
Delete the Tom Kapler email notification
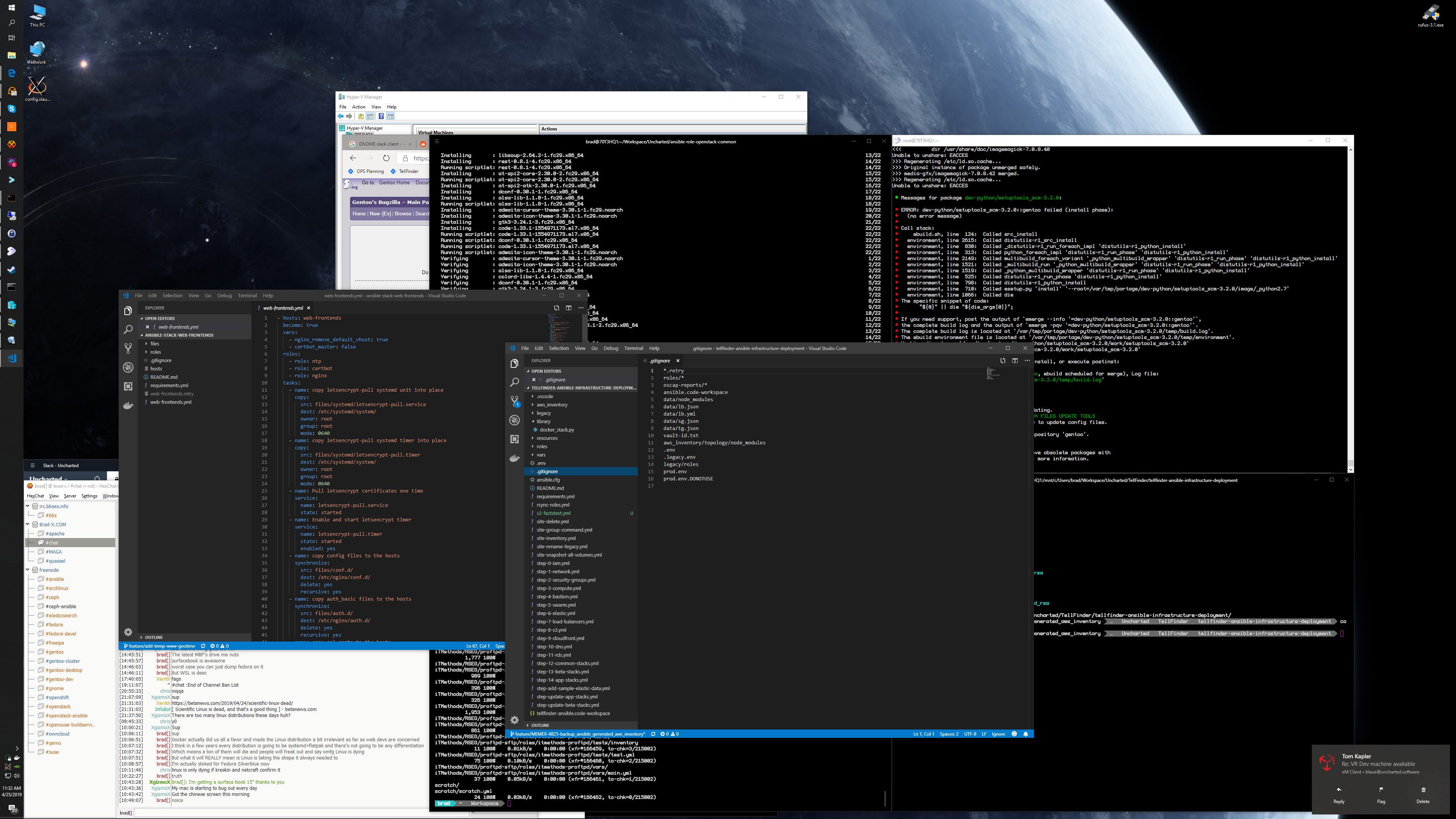[1423, 795]
